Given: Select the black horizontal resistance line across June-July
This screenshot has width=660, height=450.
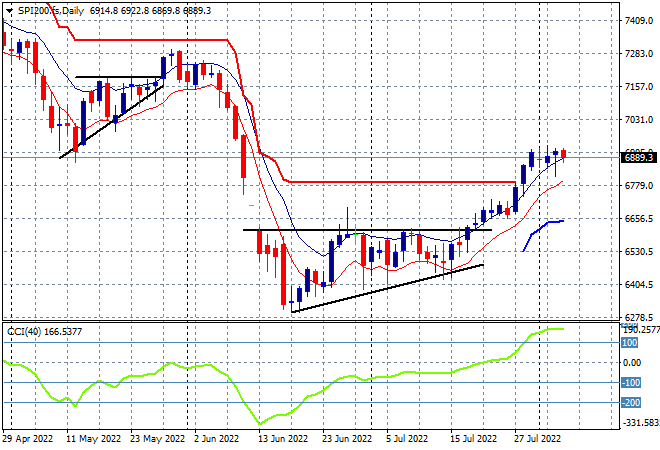Looking at the screenshot, I should [367, 230].
